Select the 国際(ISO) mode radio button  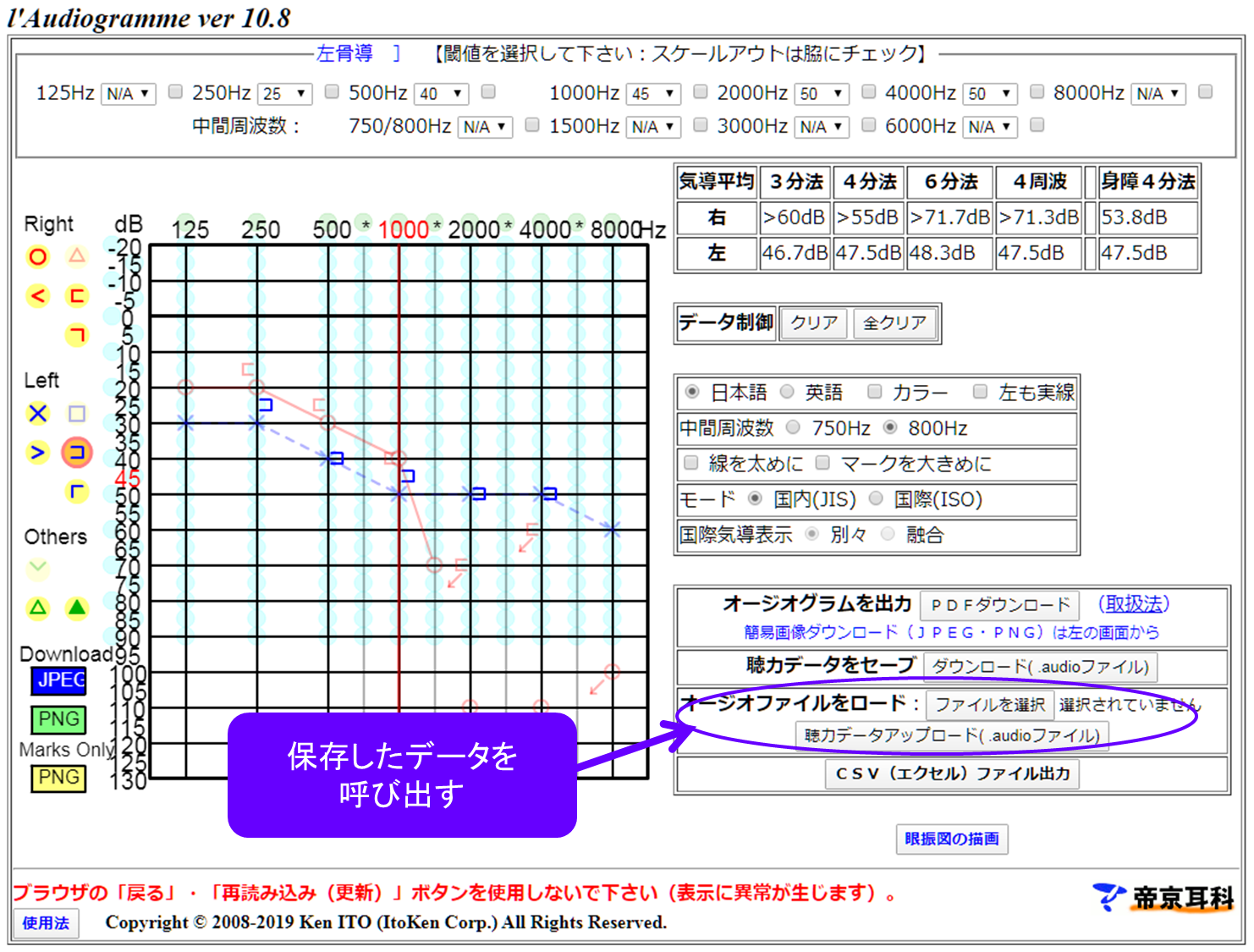(876, 498)
